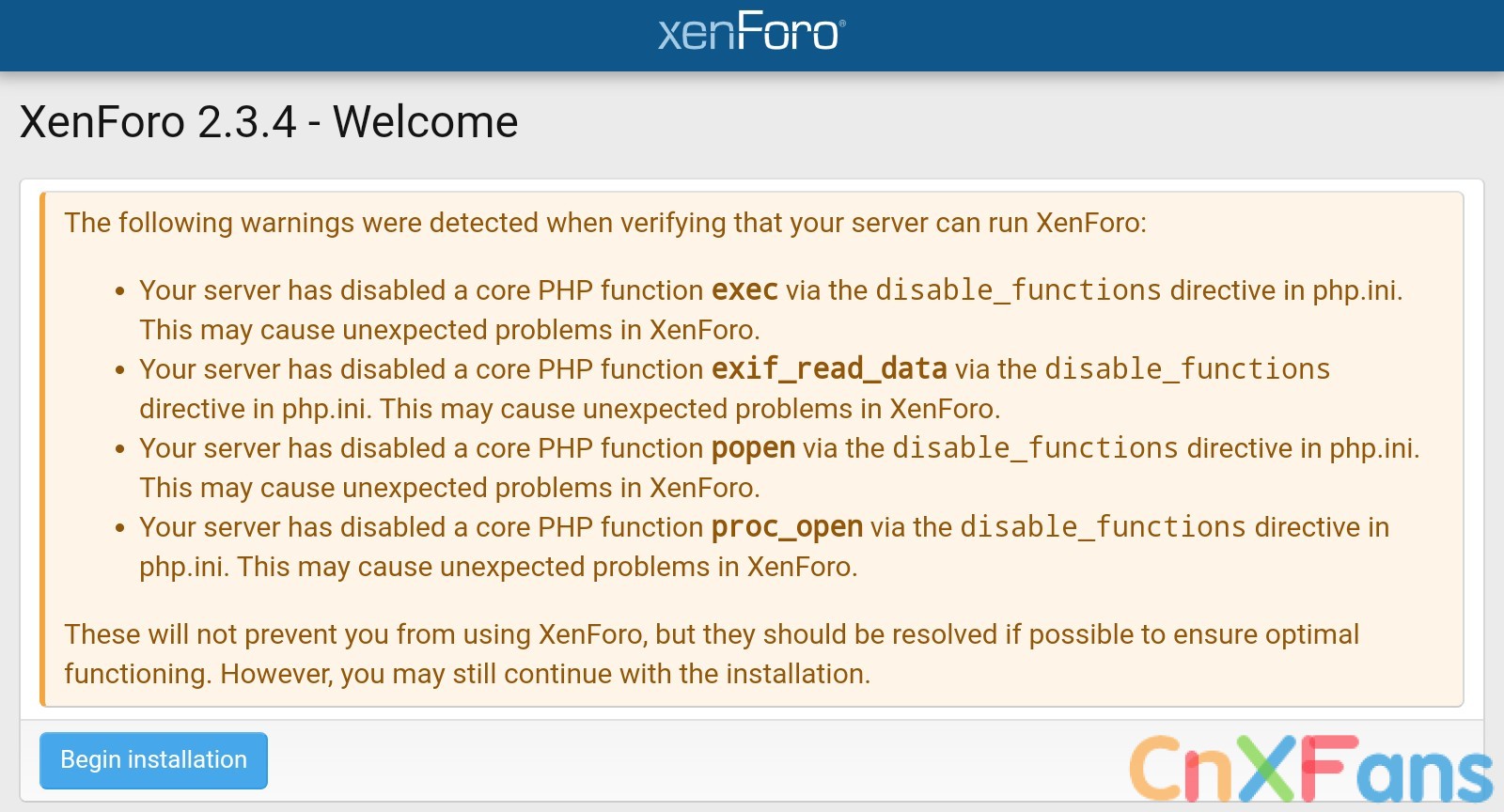Select the bold exec function name
The image size is (1504, 812).
click(x=744, y=290)
